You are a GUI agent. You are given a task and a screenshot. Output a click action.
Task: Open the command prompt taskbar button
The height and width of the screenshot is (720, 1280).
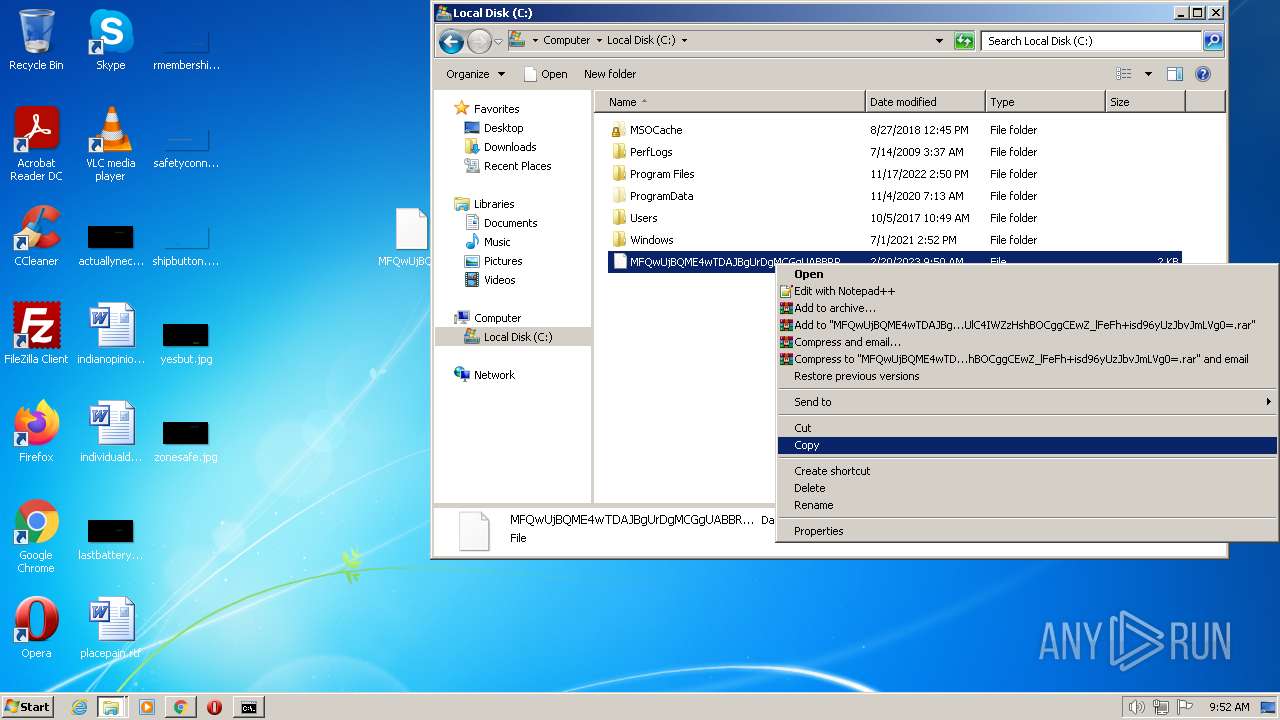248,707
